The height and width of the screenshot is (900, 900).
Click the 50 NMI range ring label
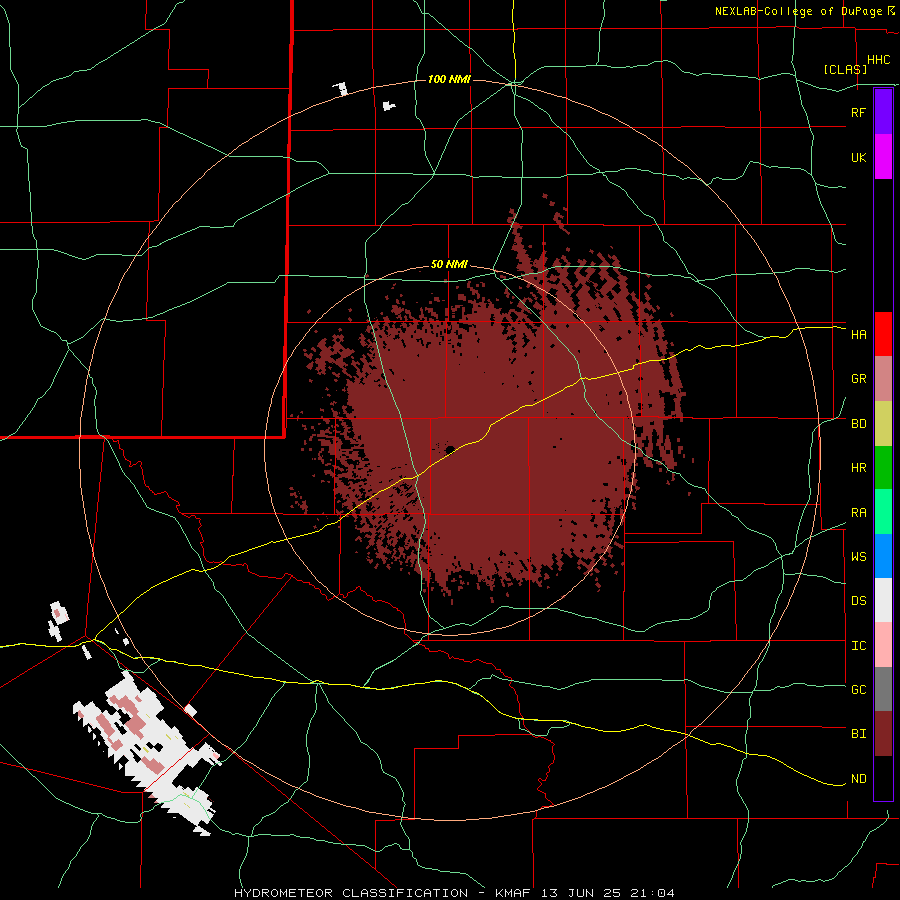click(449, 265)
